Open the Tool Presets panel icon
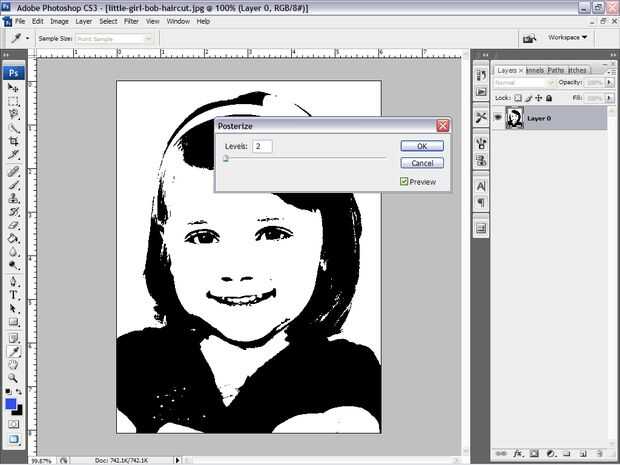Viewport: 620px width, 465px height. (x=481, y=117)
